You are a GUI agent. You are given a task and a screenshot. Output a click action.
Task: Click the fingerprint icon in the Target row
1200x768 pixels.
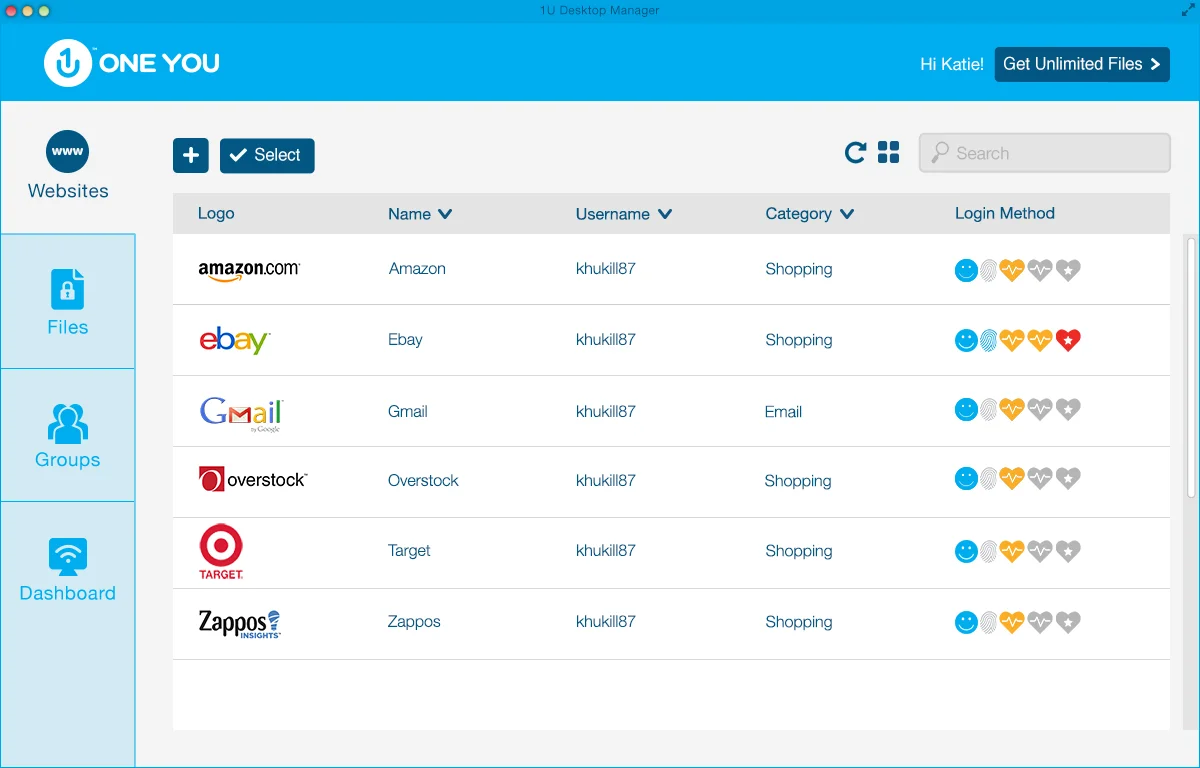(989, 551)
